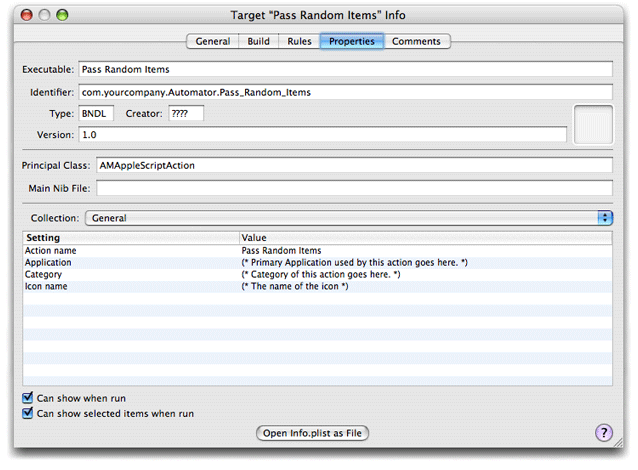Click the green zoom window button

pyautogui.click(x=62, y=16)
